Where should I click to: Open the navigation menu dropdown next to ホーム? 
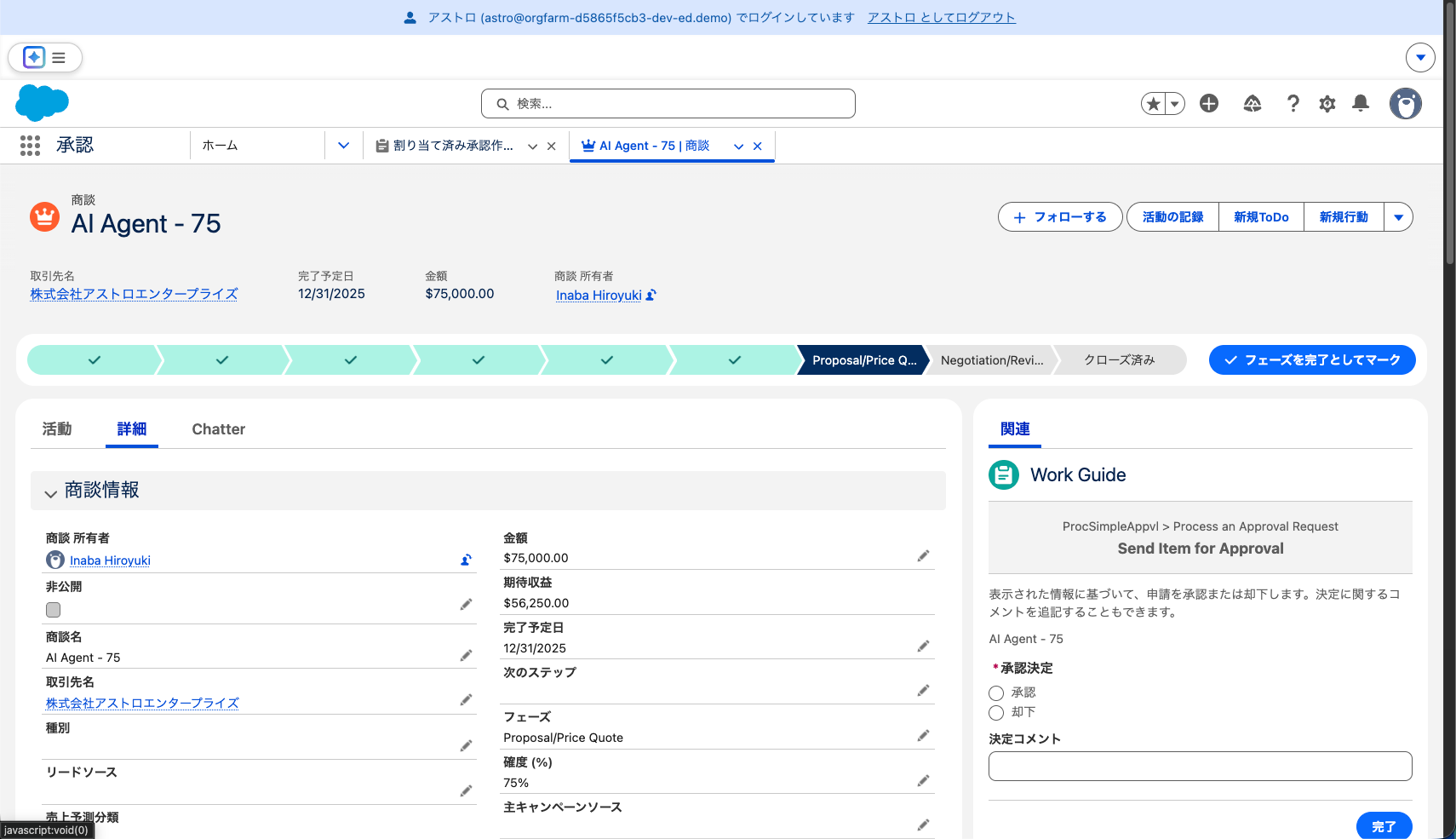pos(343,146)
